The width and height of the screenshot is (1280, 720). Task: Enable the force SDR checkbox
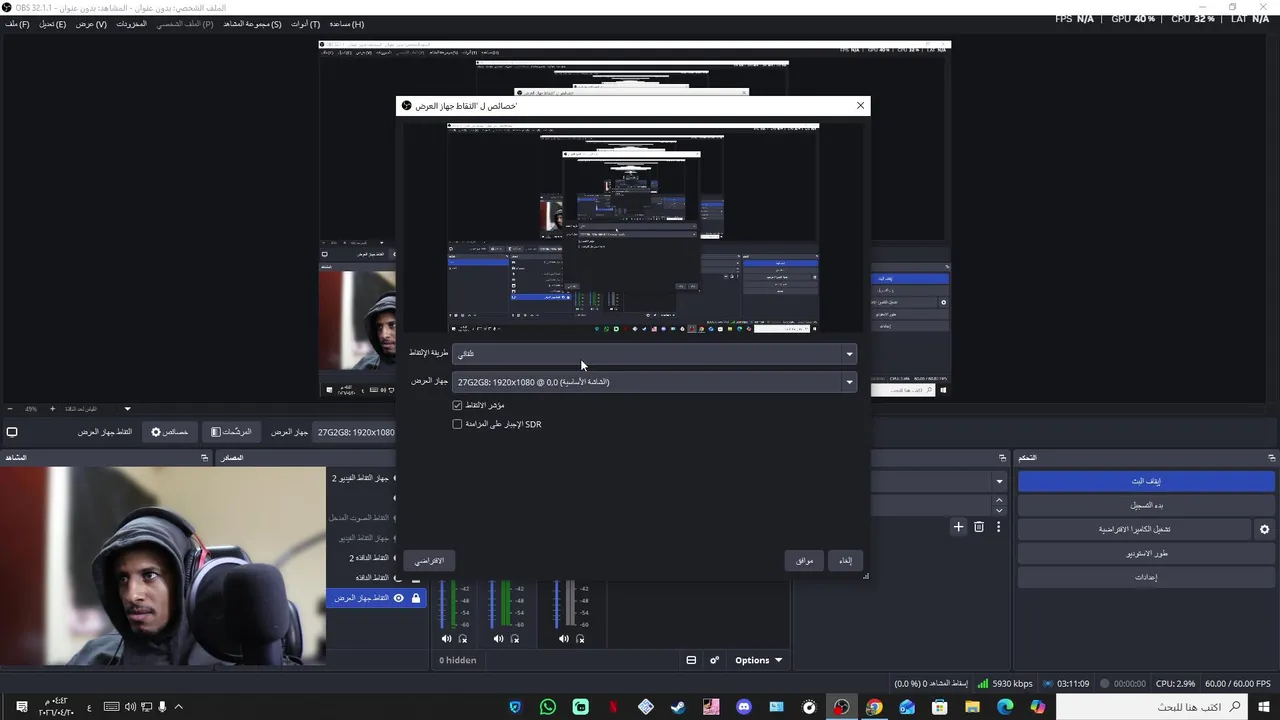point(457,424)
